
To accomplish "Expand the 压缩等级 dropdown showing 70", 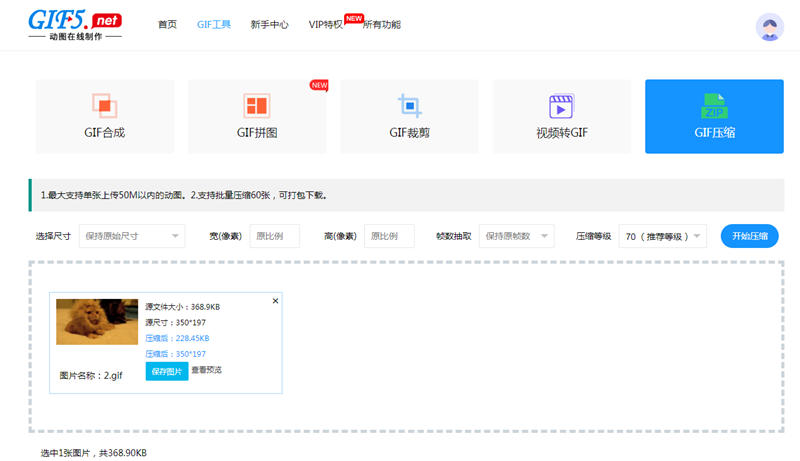I will click(663, 236).
